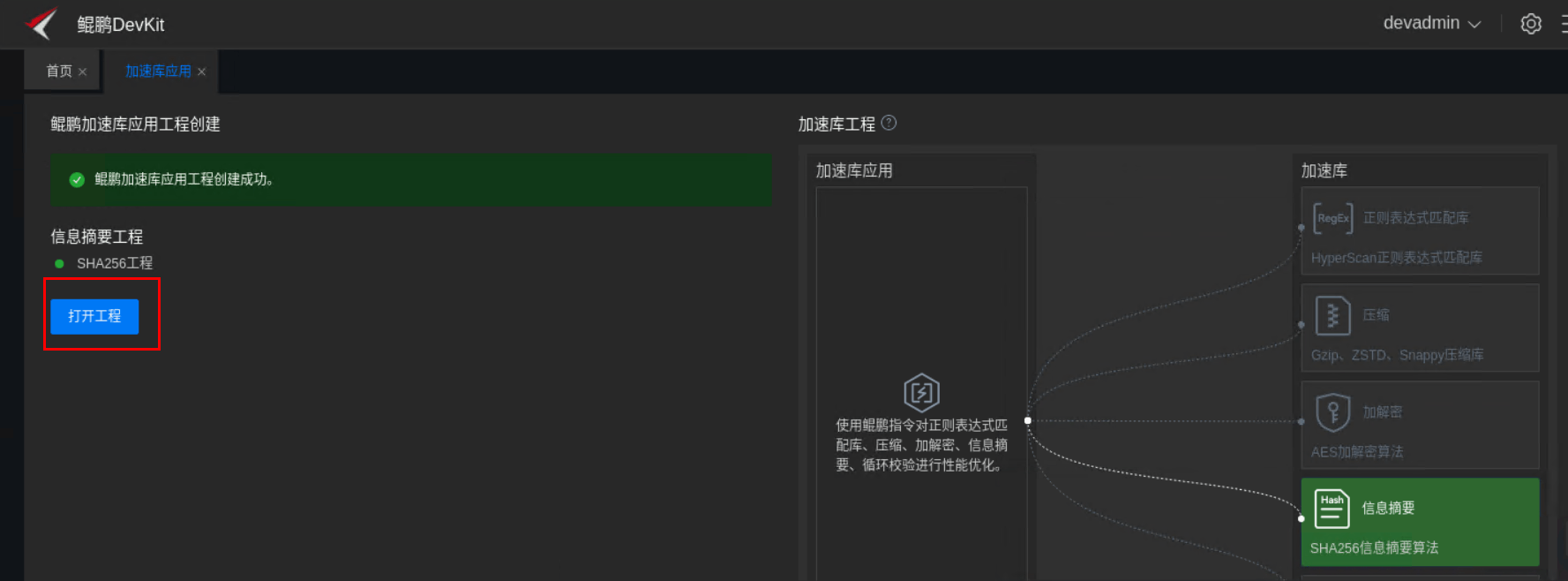Click the 加解密 card title
Screen dimensions: 1568x581
(1382, 412)
